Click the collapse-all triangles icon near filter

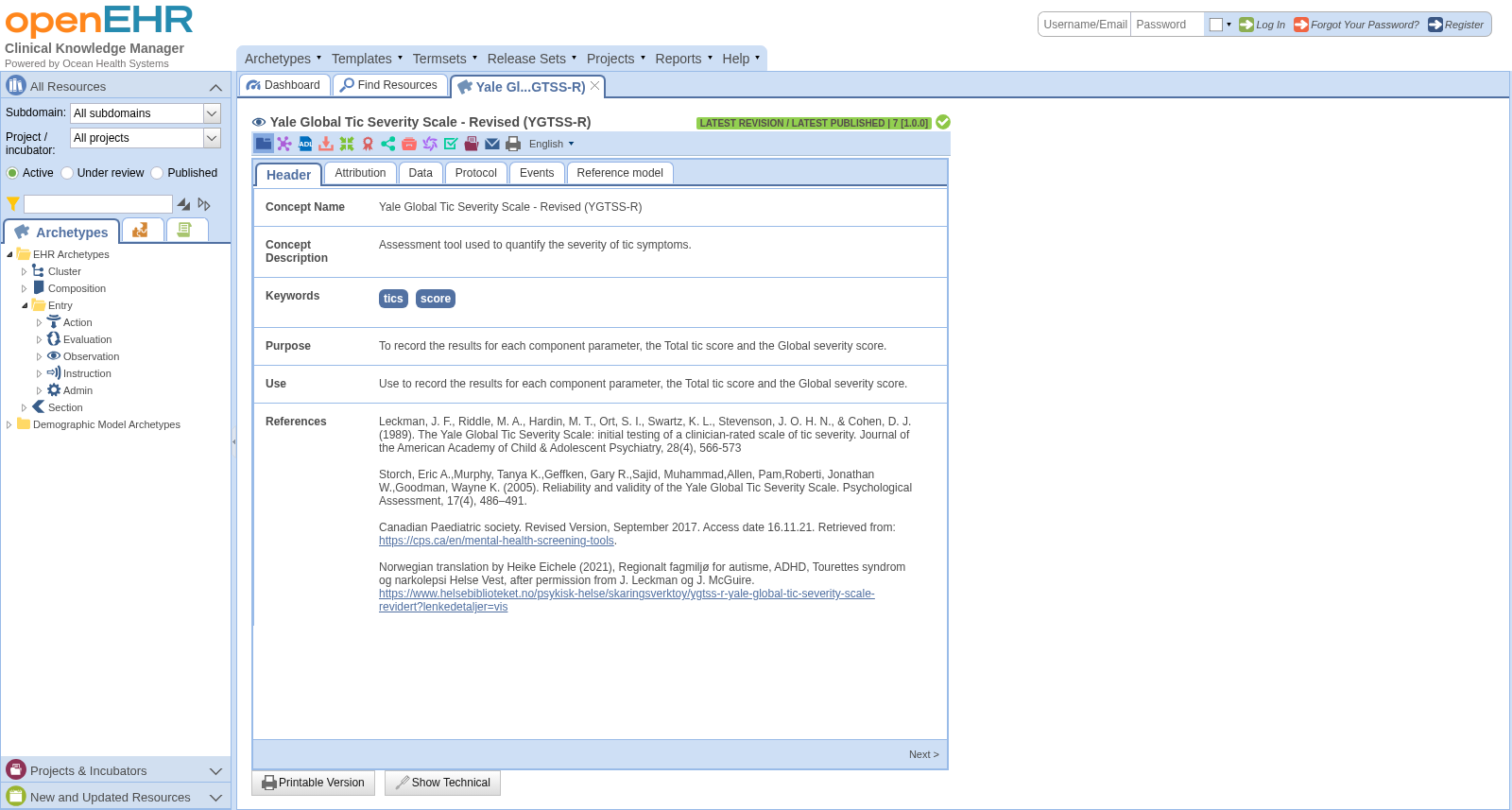183,204
